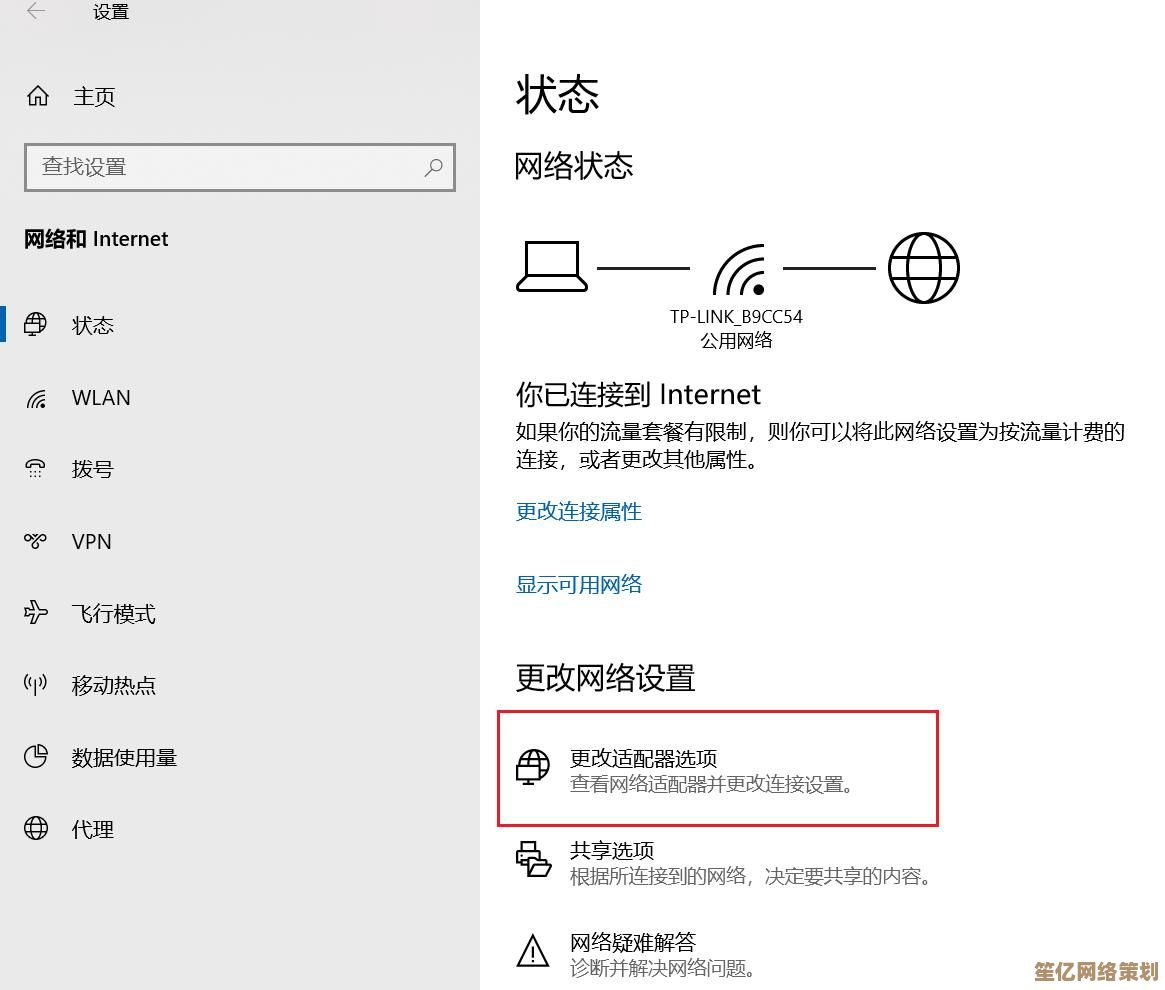The image size is (1165, 990).
Task: Select the 数据使用量 menu item
Action: 124,758
